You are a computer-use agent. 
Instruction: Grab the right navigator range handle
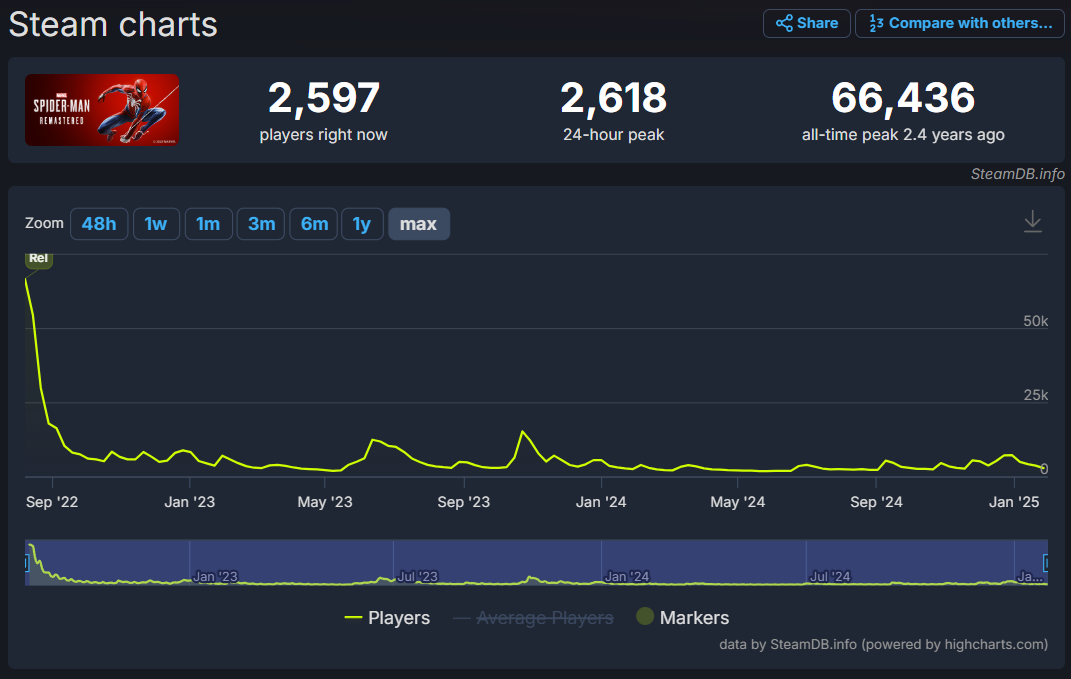[x=1046, y=563]
